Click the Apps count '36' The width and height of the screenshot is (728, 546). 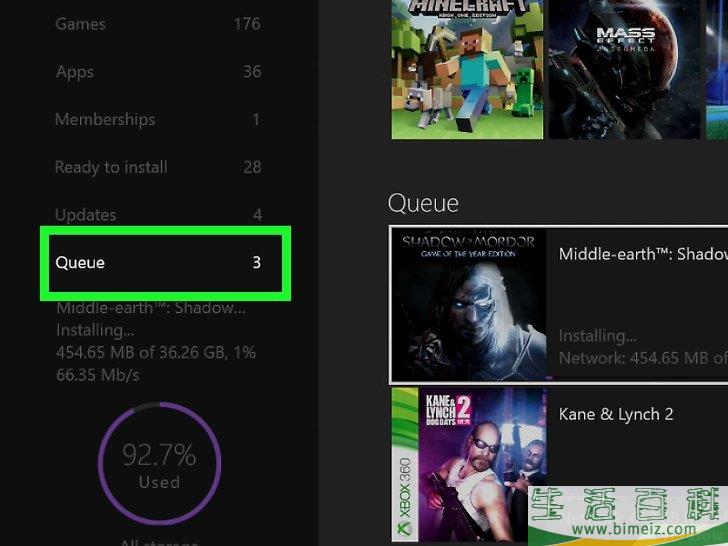pos(252,72)
